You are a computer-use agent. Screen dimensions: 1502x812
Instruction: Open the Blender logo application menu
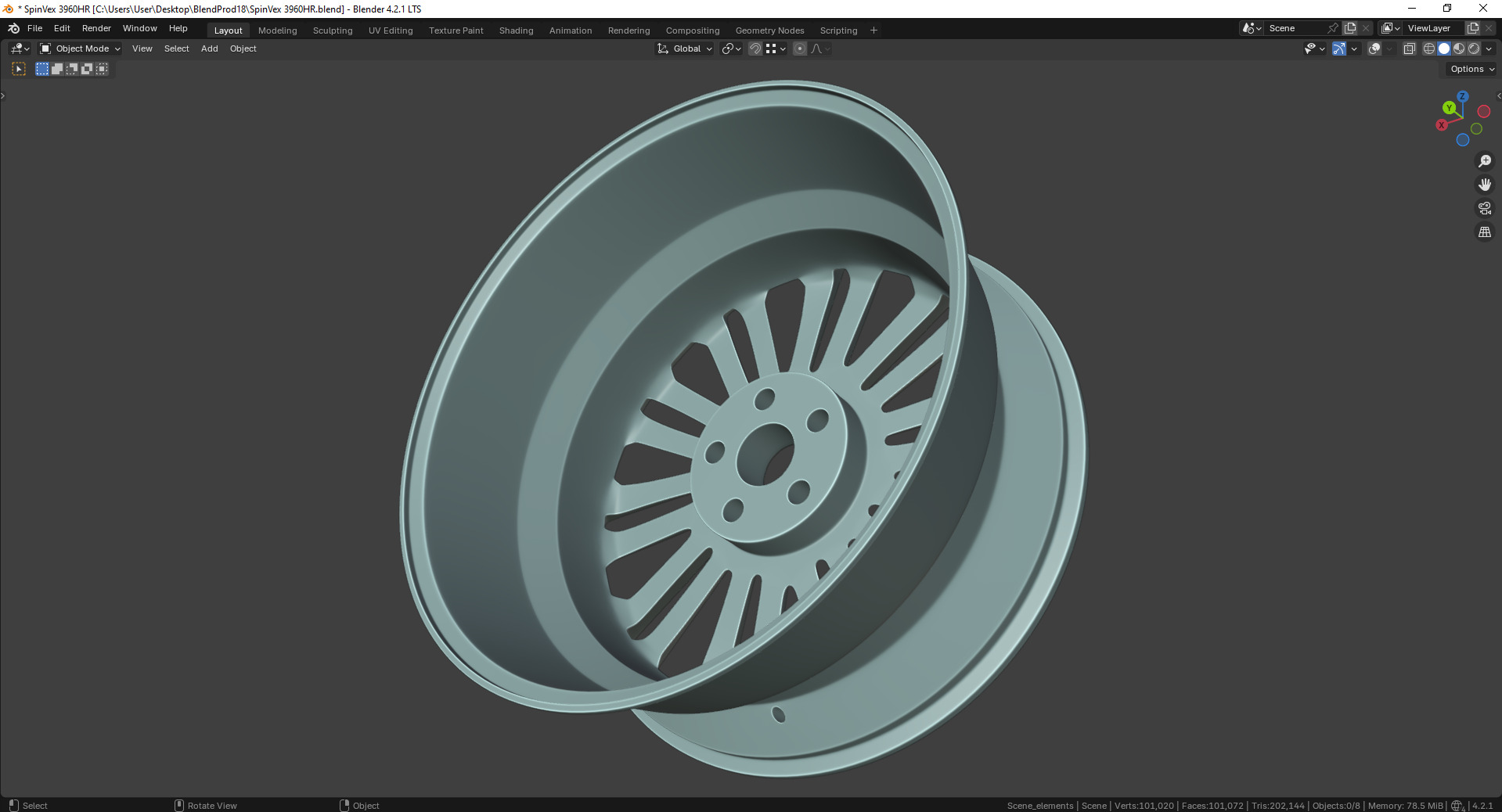pyautogui.click(x=14, y=28)
